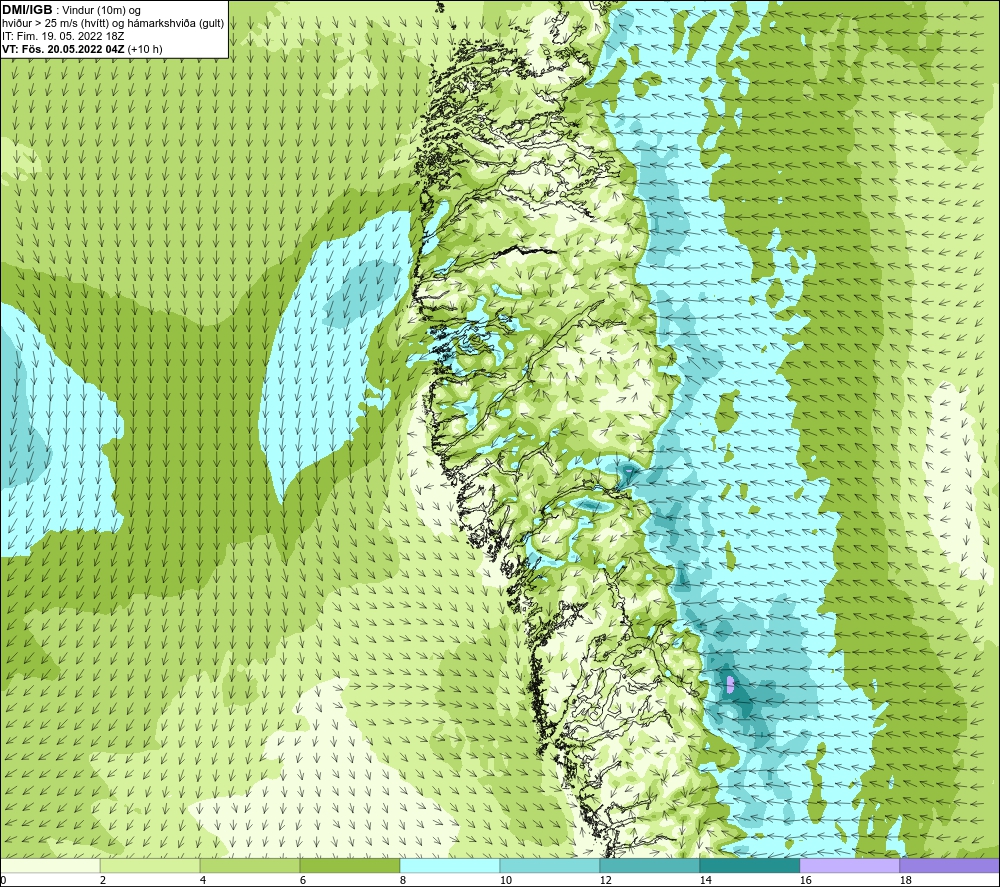Click the 'IT: Fim. 19. 05. 2022 18Z' line
The height and width of the screenshot is (887, 1000).
(63, 36)
